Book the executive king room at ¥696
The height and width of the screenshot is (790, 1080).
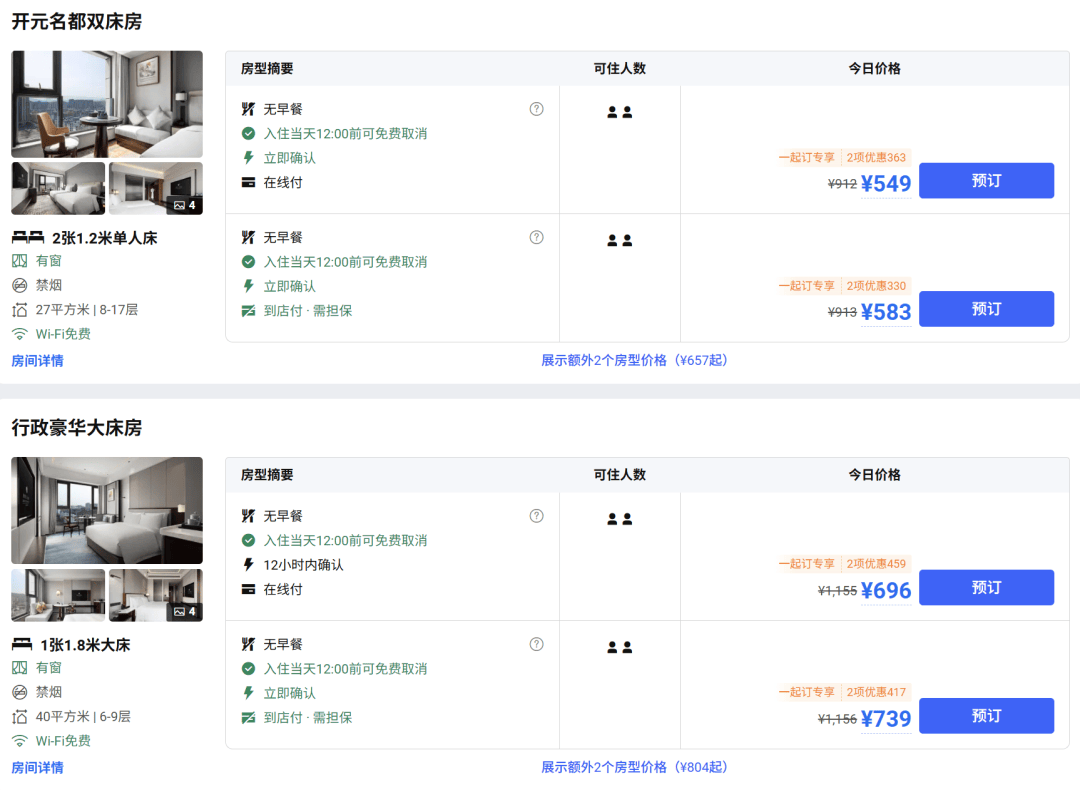click(986, 588)
